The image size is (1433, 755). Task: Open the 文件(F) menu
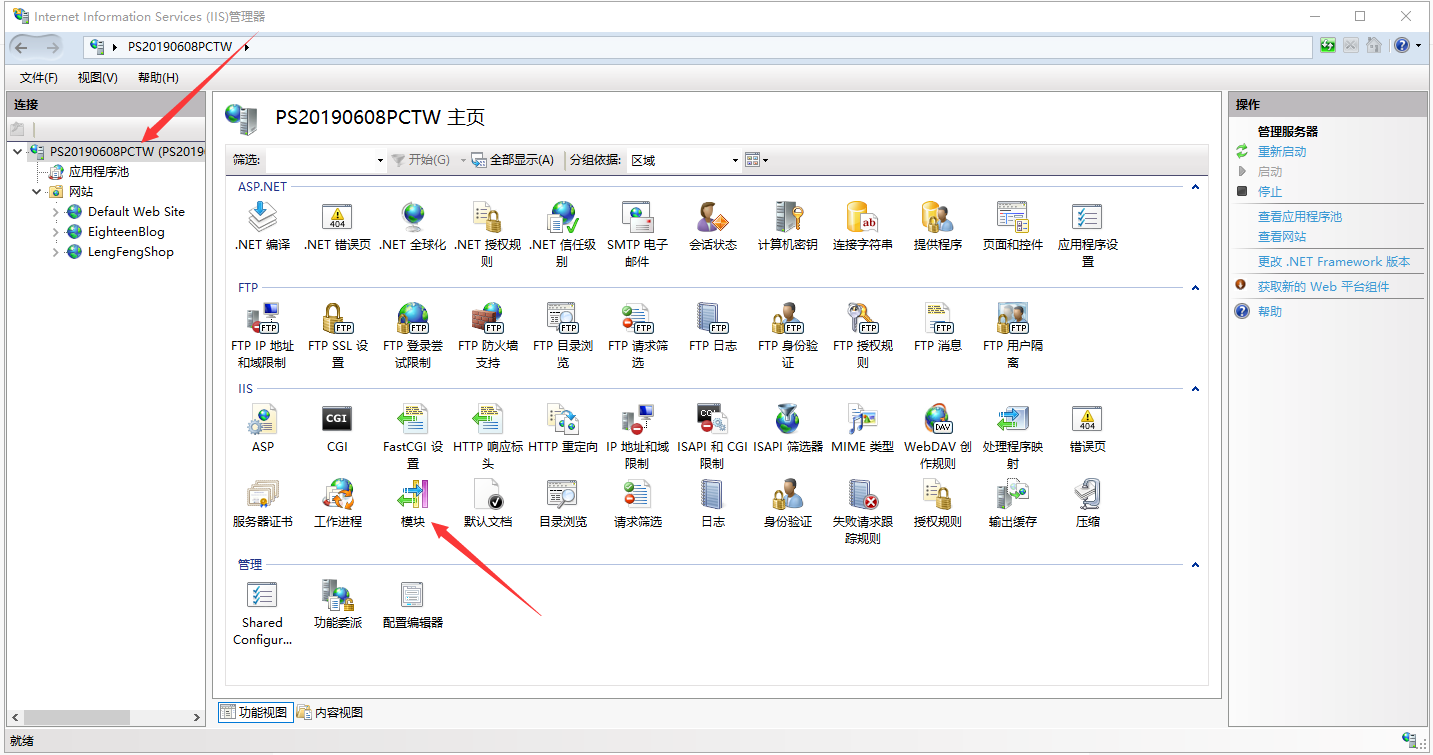point(39,78)
